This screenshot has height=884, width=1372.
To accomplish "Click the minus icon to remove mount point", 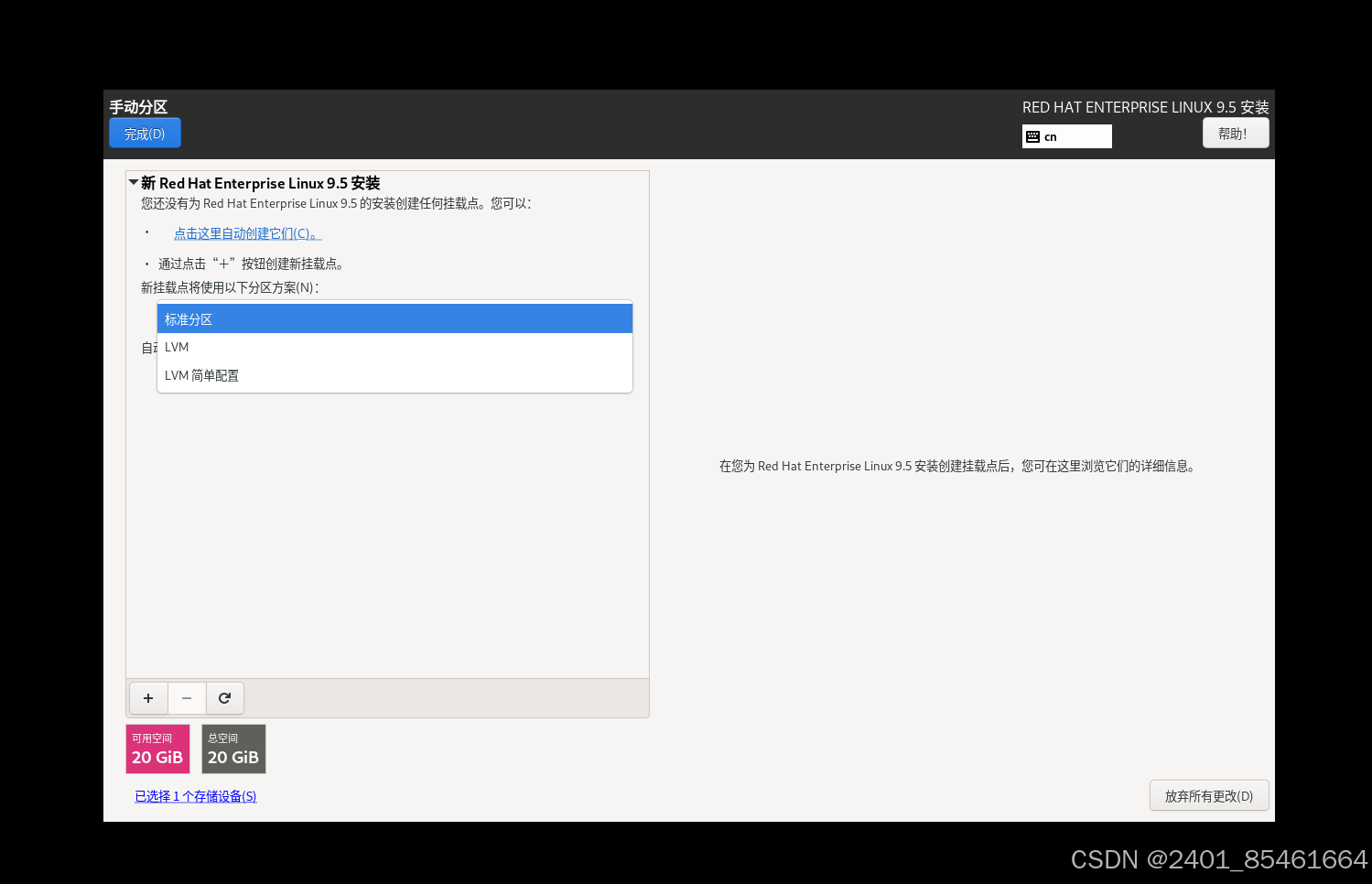I will (187, 698).
